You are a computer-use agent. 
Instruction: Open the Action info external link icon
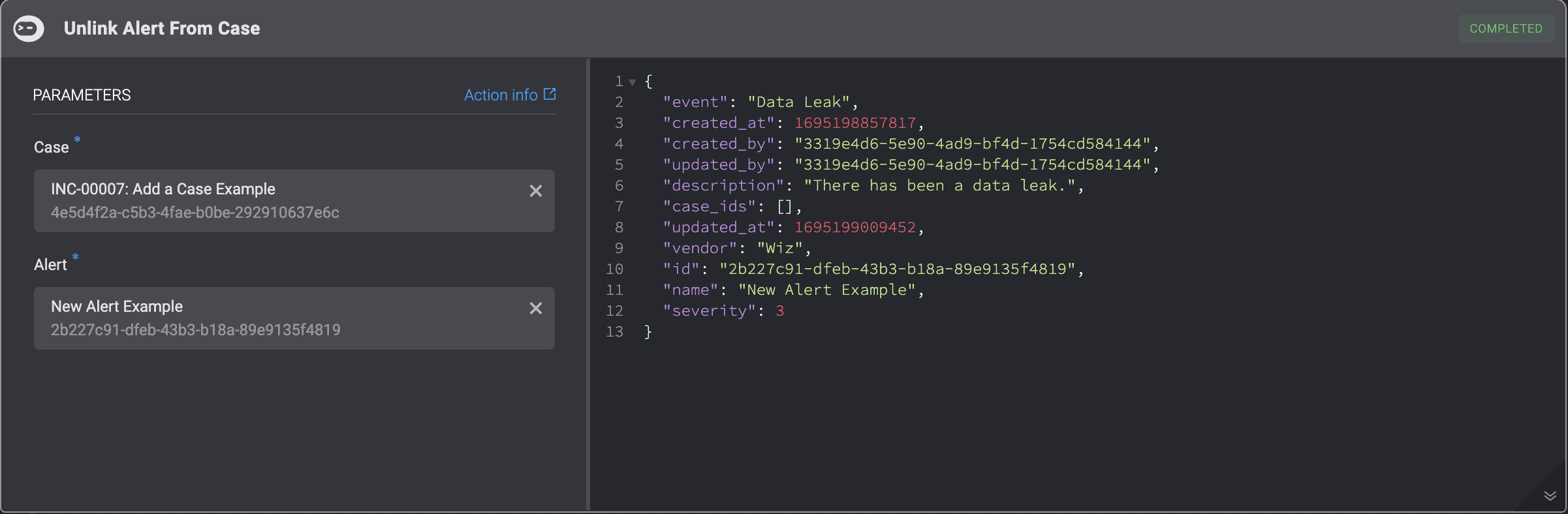[x=550, y=95]
